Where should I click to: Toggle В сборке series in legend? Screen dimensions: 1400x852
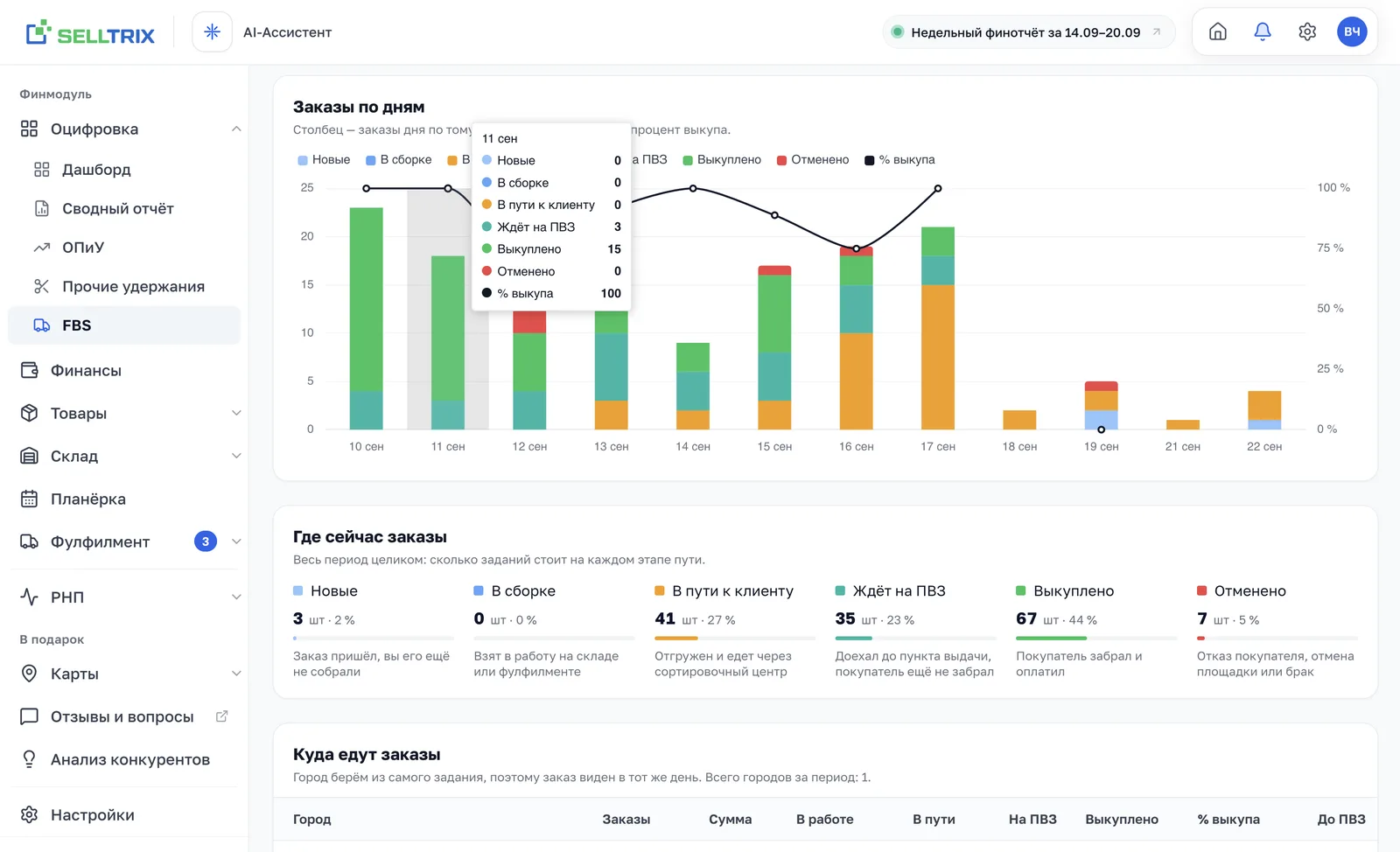(x=399, y=160)
